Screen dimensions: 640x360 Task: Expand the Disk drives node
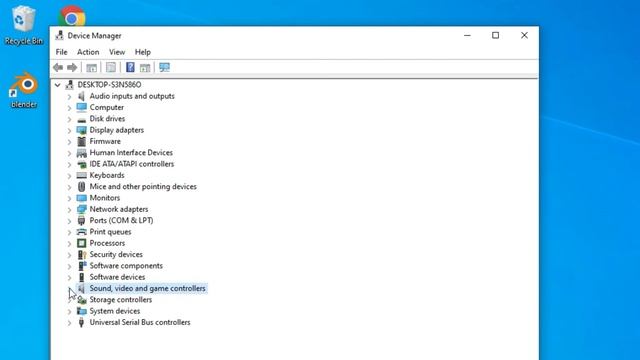[x=69, y=119]
